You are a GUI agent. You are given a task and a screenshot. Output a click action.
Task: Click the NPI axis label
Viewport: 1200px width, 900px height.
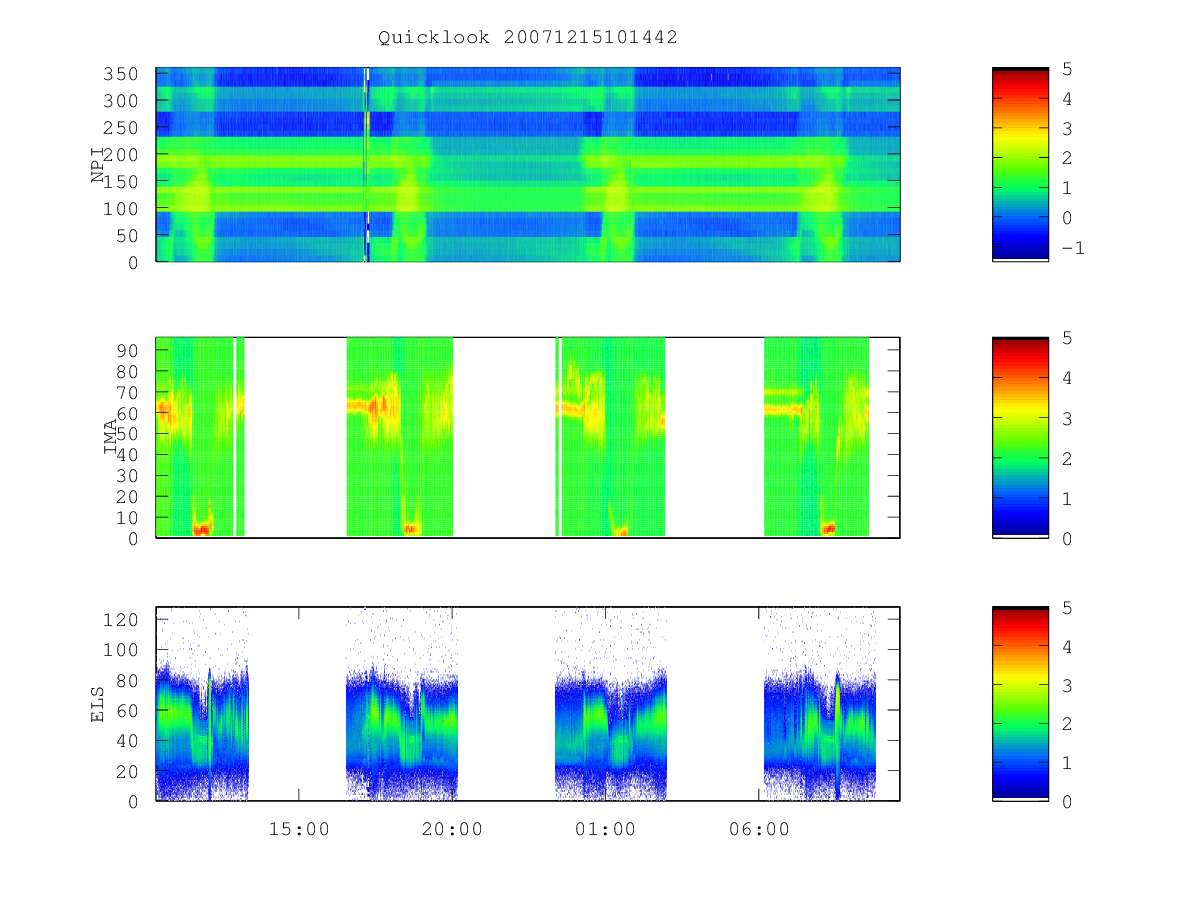click(x=98, y=165)
